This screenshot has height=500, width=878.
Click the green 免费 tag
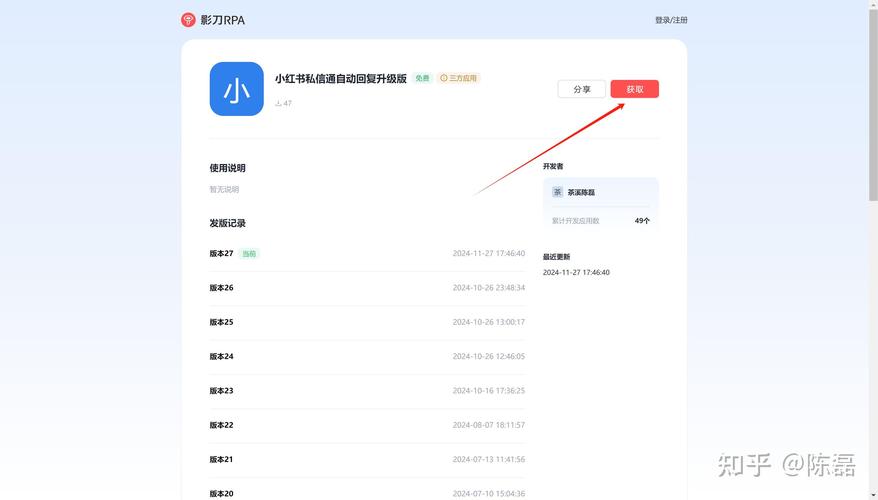[x=422, y=78]
